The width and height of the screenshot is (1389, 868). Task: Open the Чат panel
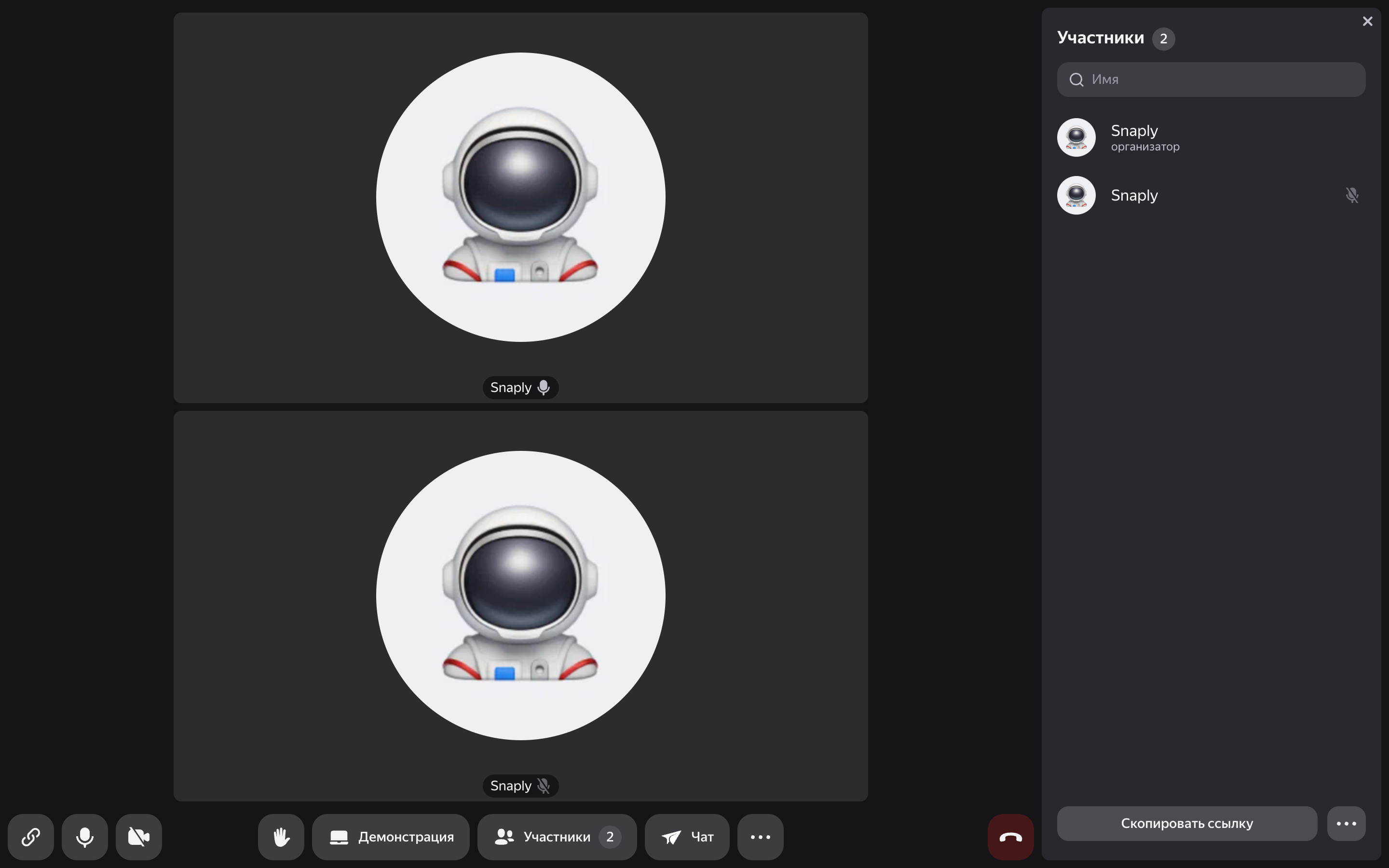687,837
